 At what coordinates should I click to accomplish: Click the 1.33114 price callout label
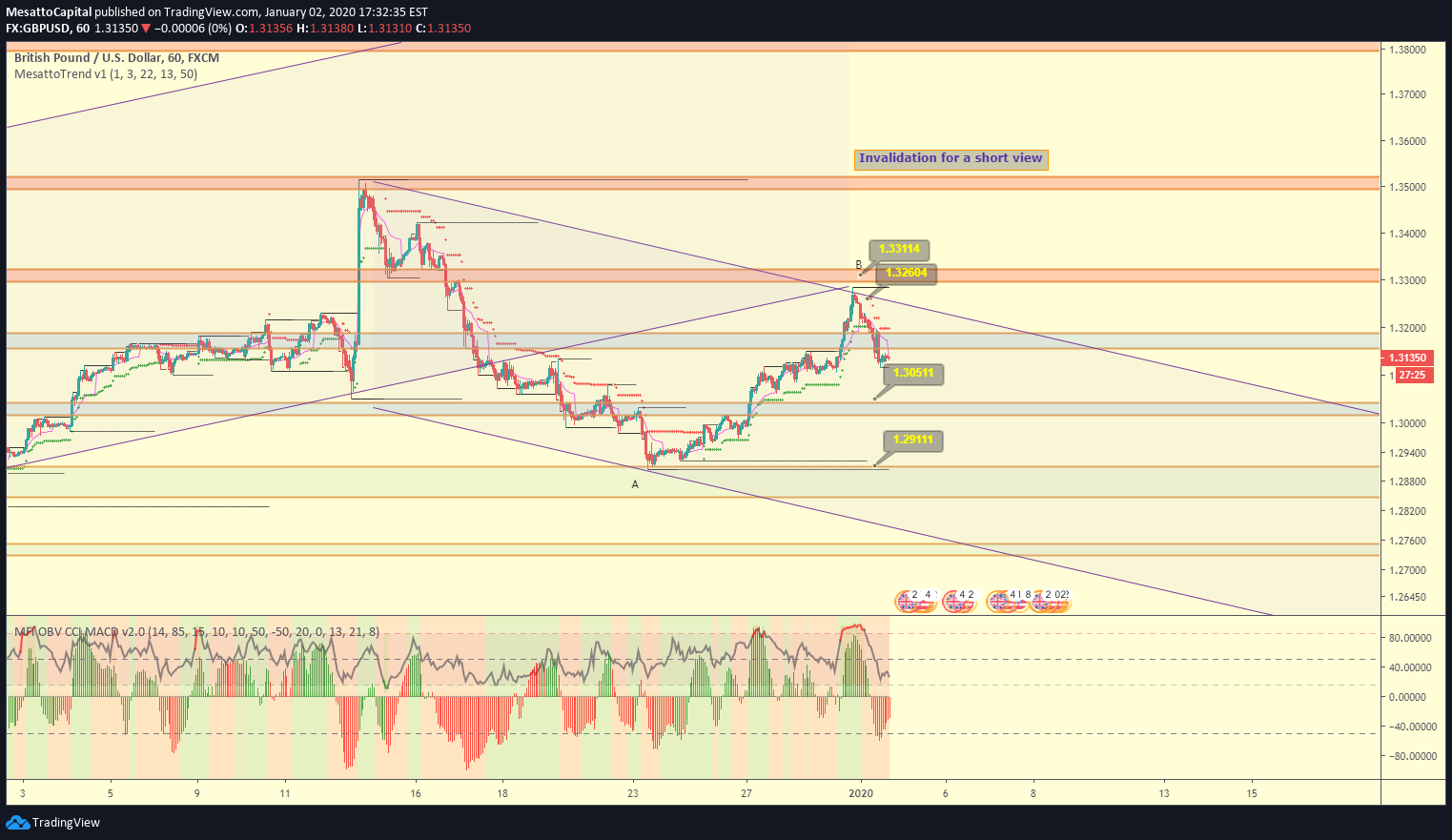pyautogui.click(x=899, y=250)
